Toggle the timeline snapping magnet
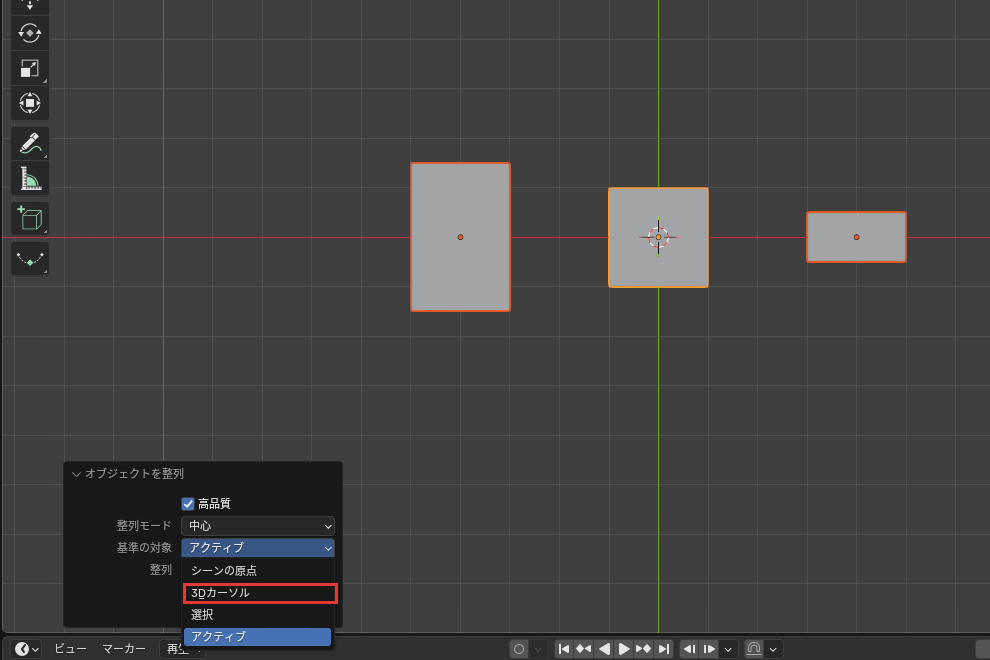The width and height of the screenshot is (990, 660). coord(754,649)
